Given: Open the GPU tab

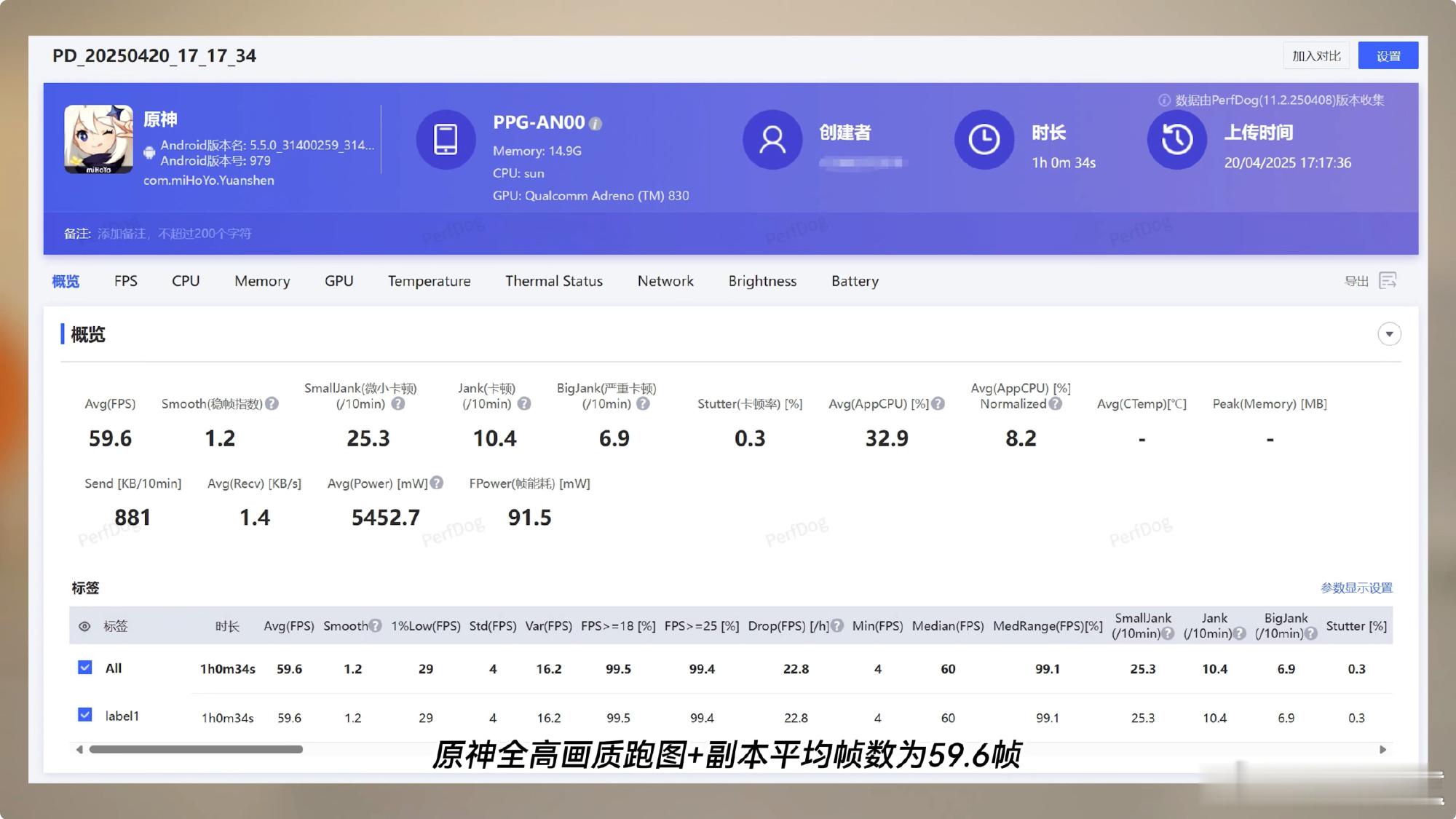Looking at the screenshot, I should click(339, 281).
